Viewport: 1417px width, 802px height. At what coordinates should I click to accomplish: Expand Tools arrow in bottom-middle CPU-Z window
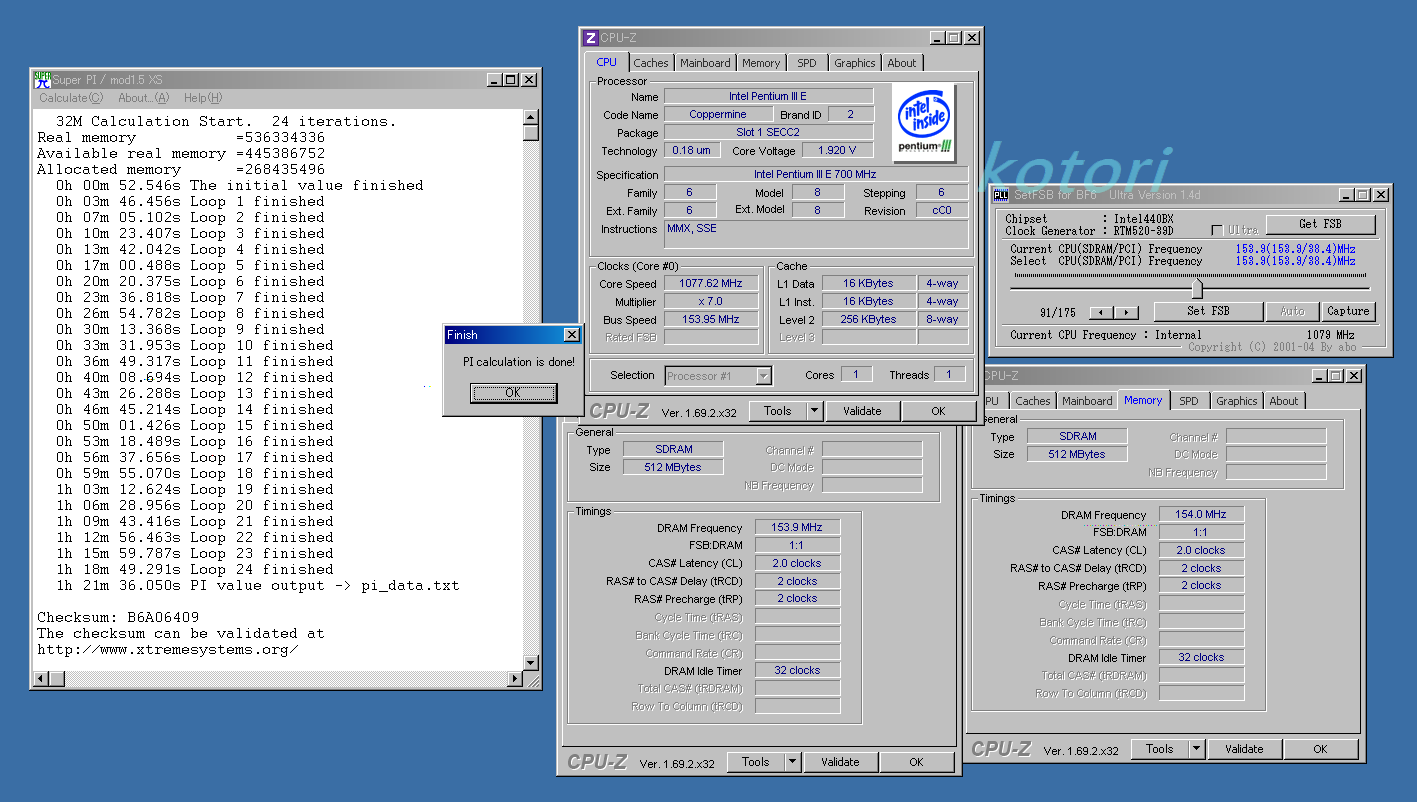pos(792,762)
